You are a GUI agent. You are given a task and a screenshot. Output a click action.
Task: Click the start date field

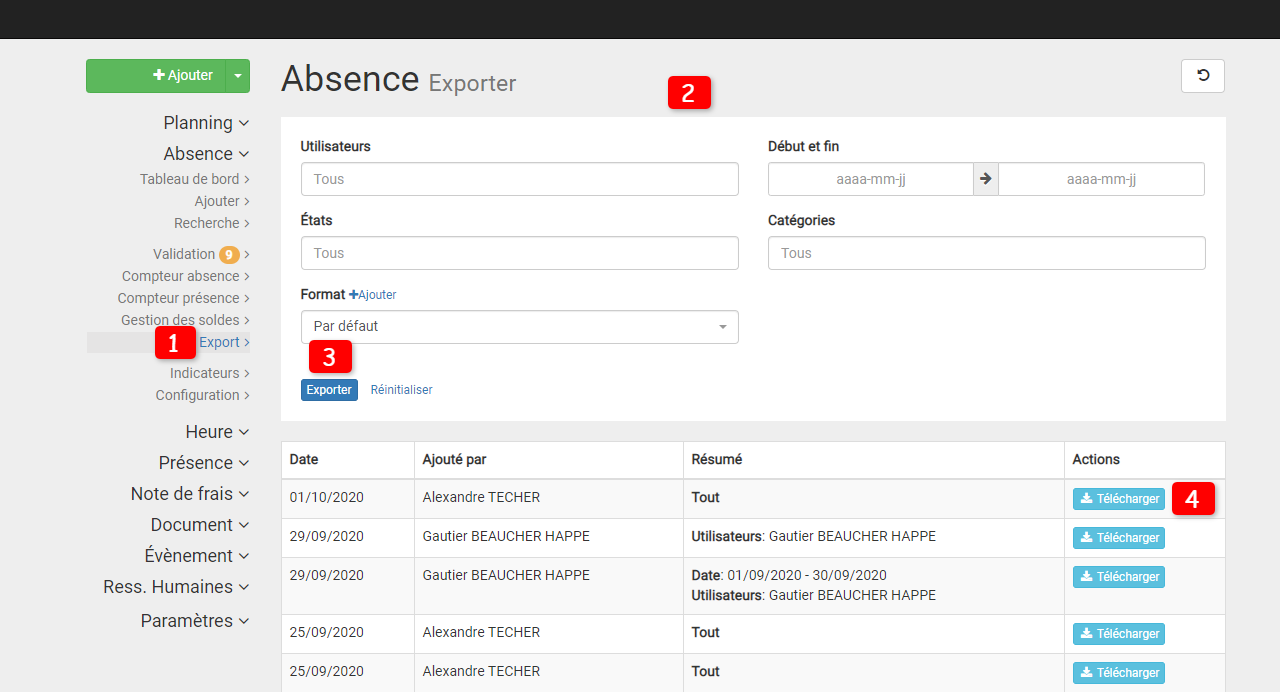pos(871,179)
